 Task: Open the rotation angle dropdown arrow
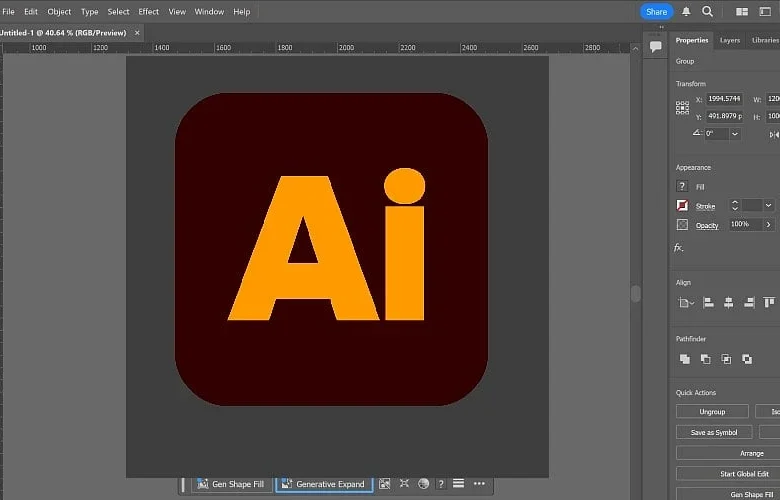click(x=735, y=134)
